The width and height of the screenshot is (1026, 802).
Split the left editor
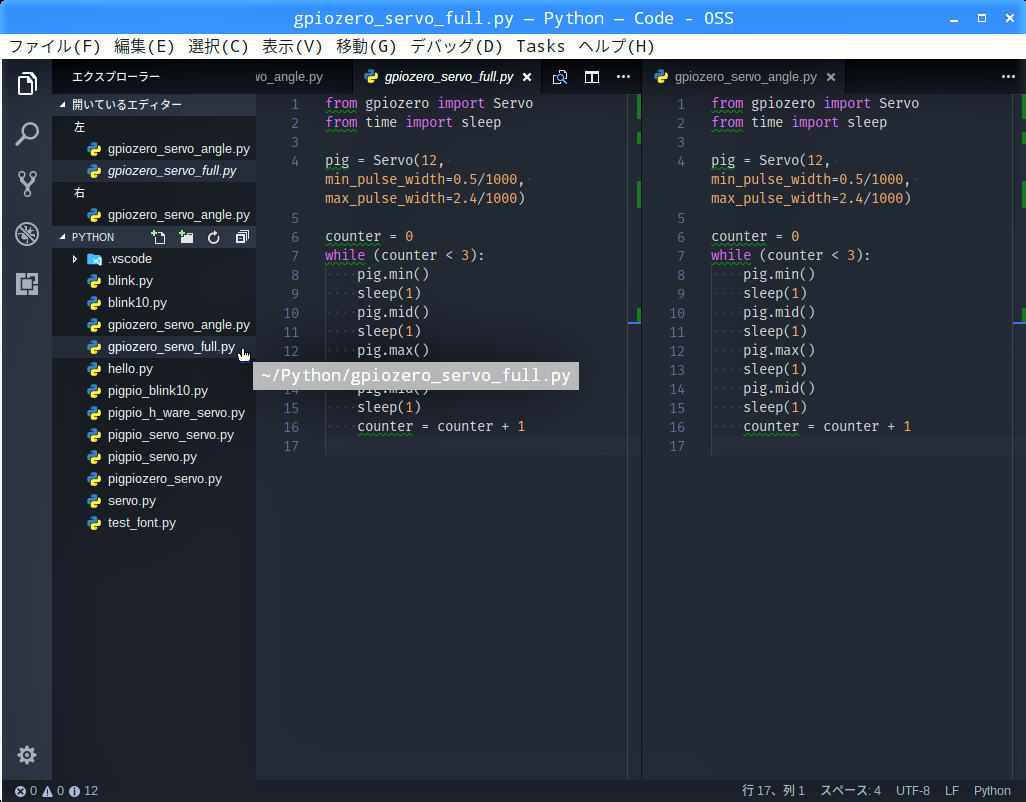pyautogui.click(x=592, y=77)
